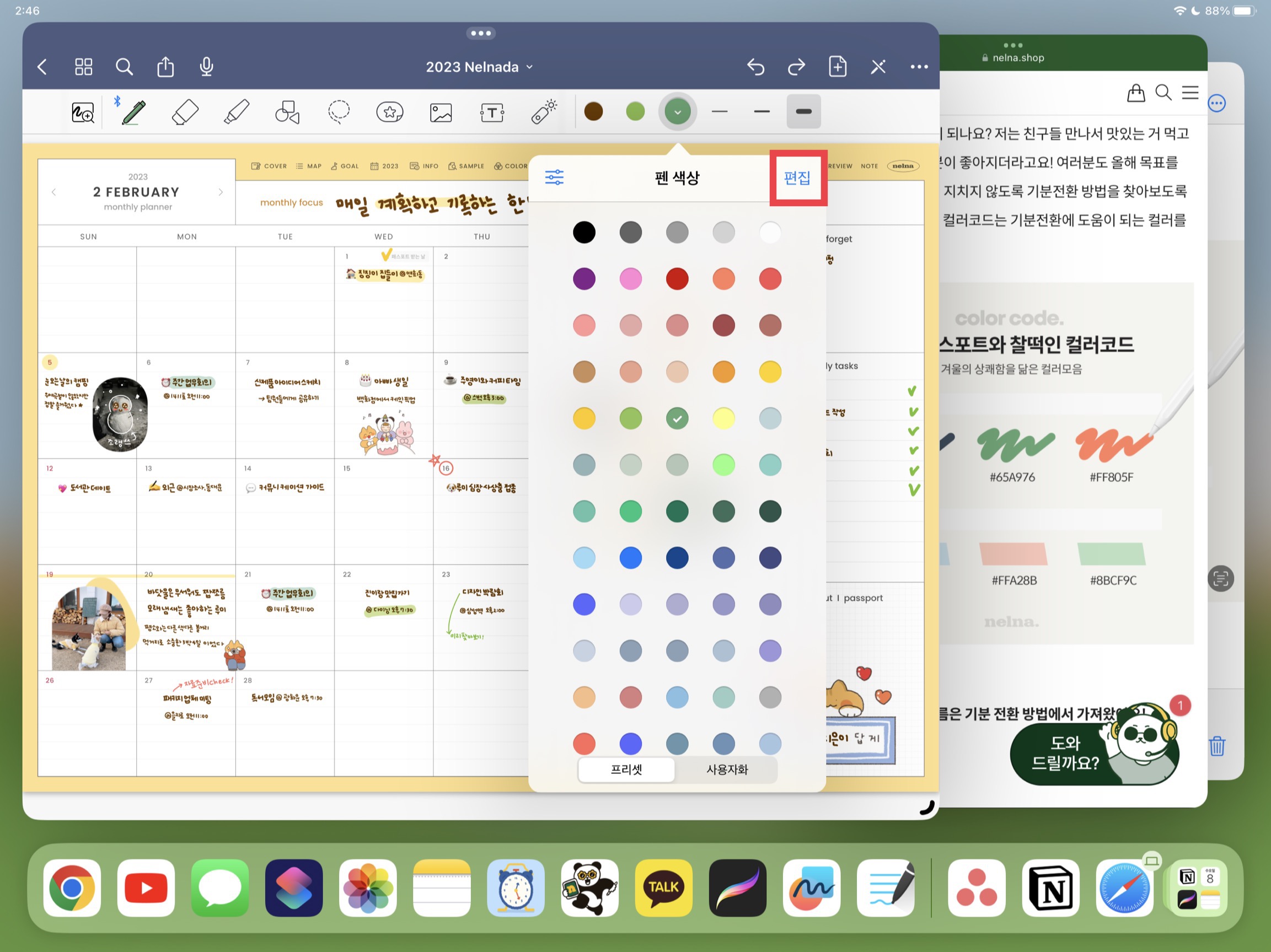Viewport: 1271px width, 952px height.
Task: Pick the bright red color swatch
Action: 677,278
